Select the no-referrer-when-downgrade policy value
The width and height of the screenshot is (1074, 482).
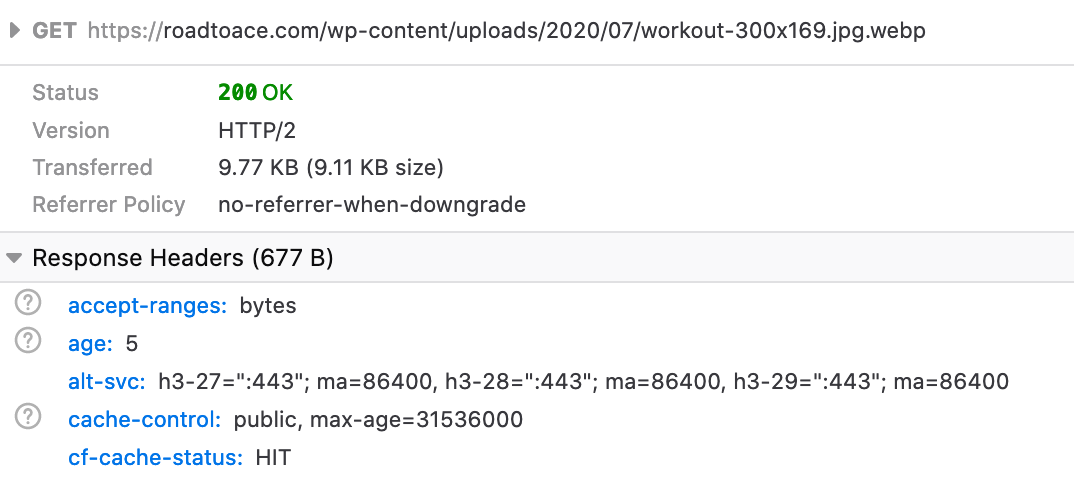pos(372,205)
